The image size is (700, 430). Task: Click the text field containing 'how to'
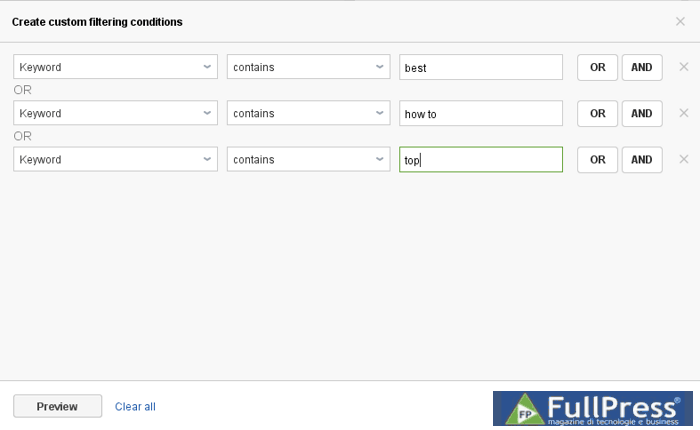[x=480, y=113]
